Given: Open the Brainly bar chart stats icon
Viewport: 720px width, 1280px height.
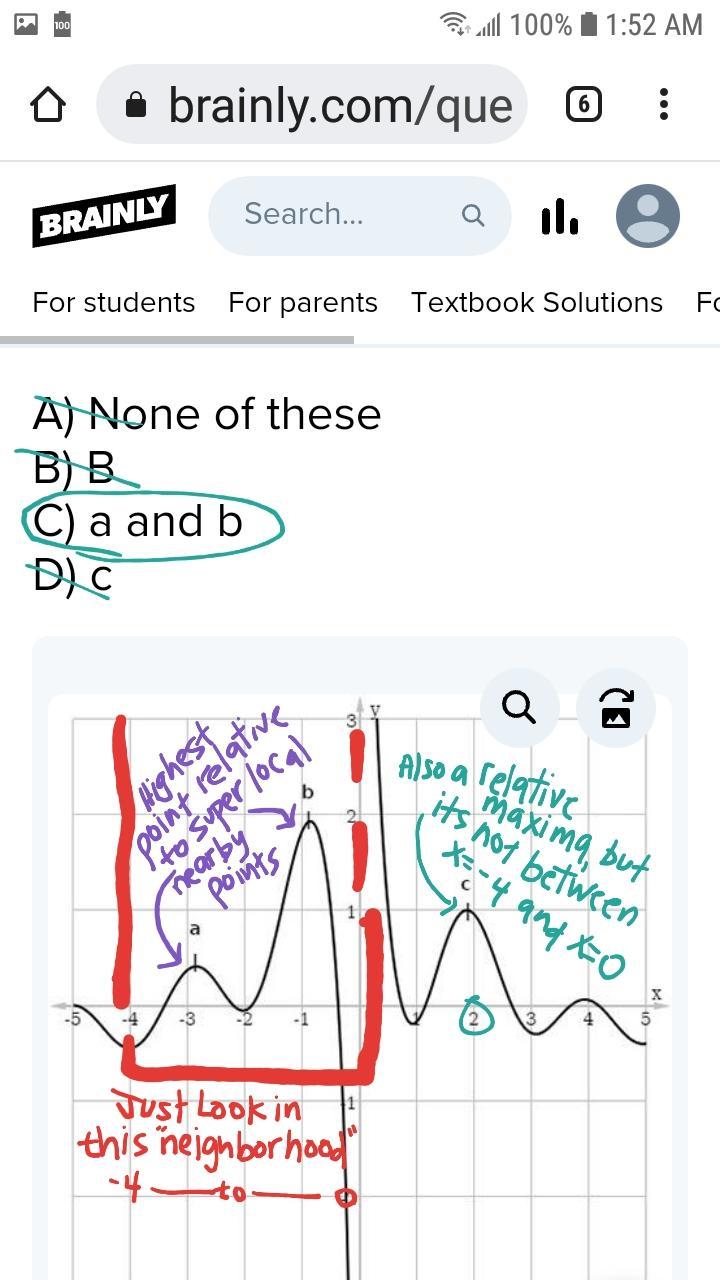Looking at the screenshot, I should click(559, 216).
